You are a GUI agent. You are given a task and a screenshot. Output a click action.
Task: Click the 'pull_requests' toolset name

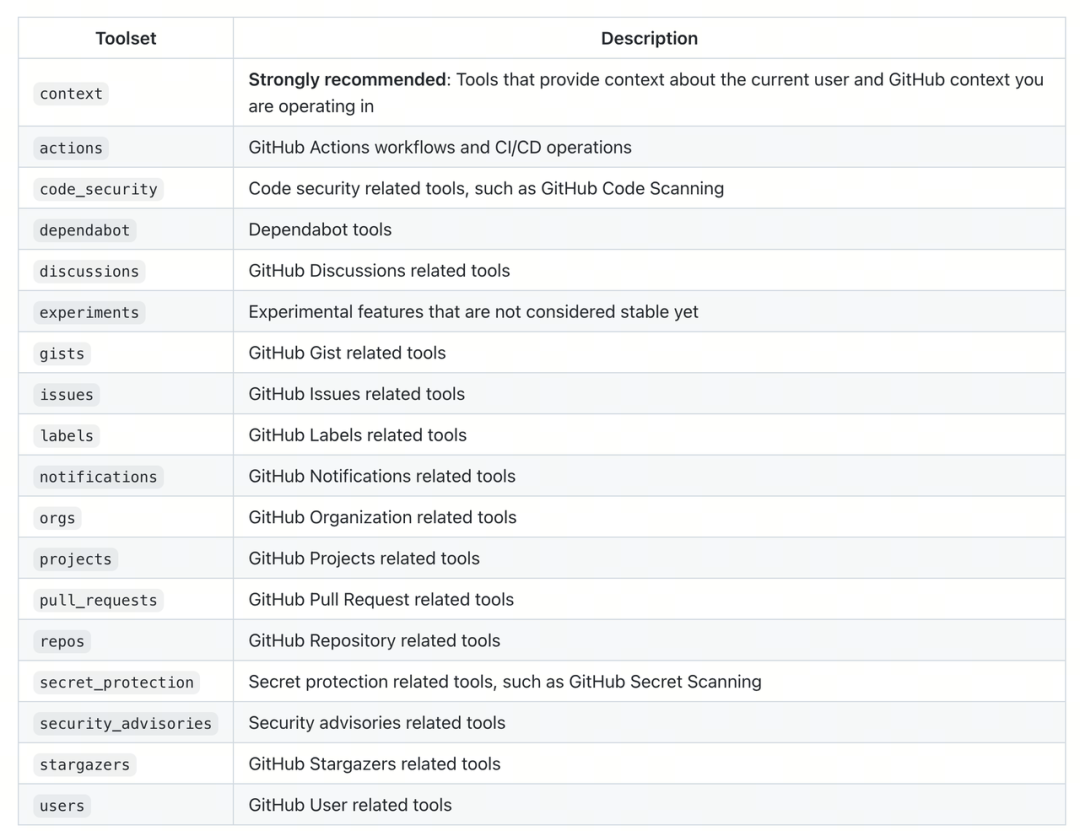98,600
